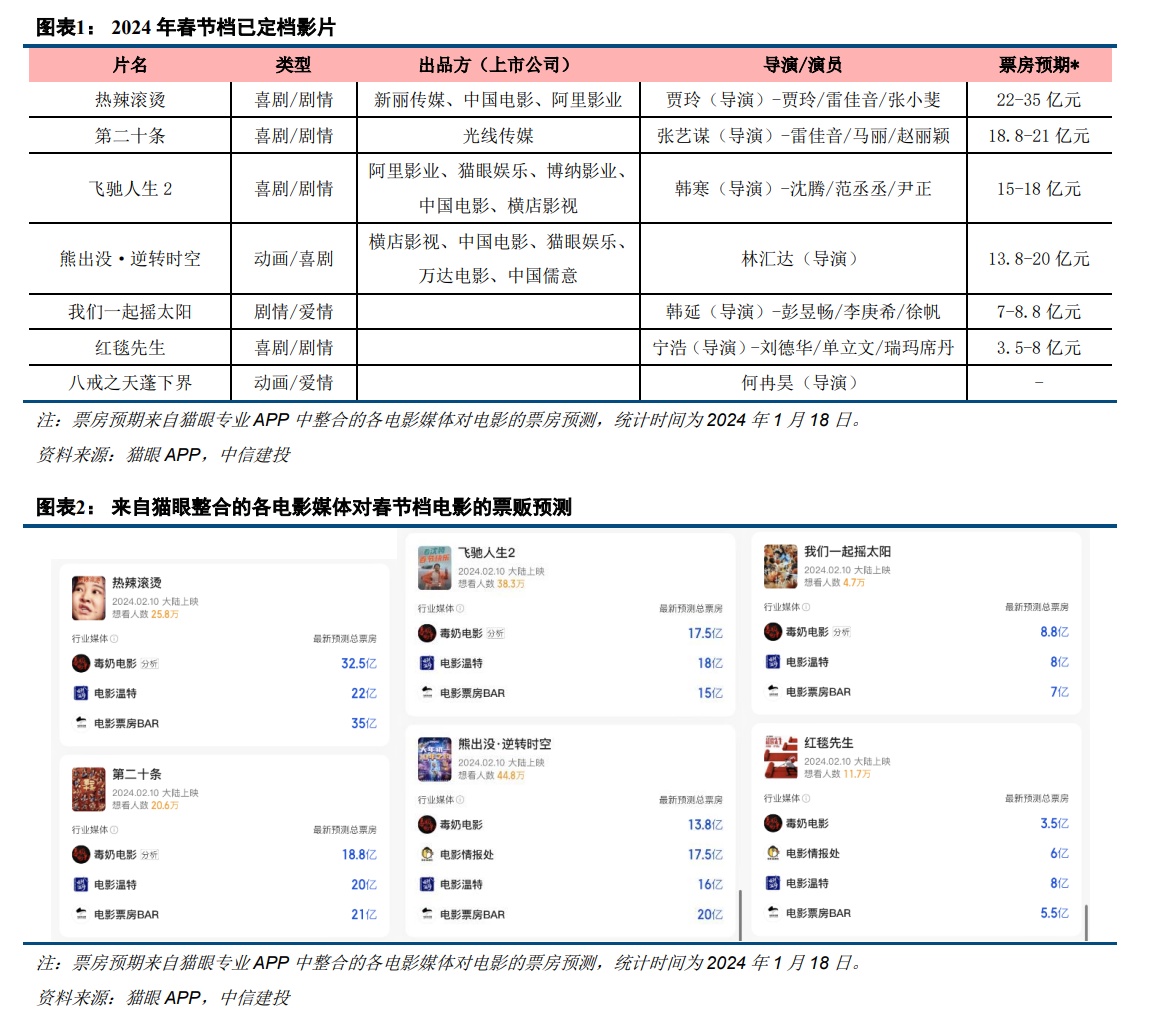Click the 片名 column header
The image size is (1153, 1021).
pos(129,65)
